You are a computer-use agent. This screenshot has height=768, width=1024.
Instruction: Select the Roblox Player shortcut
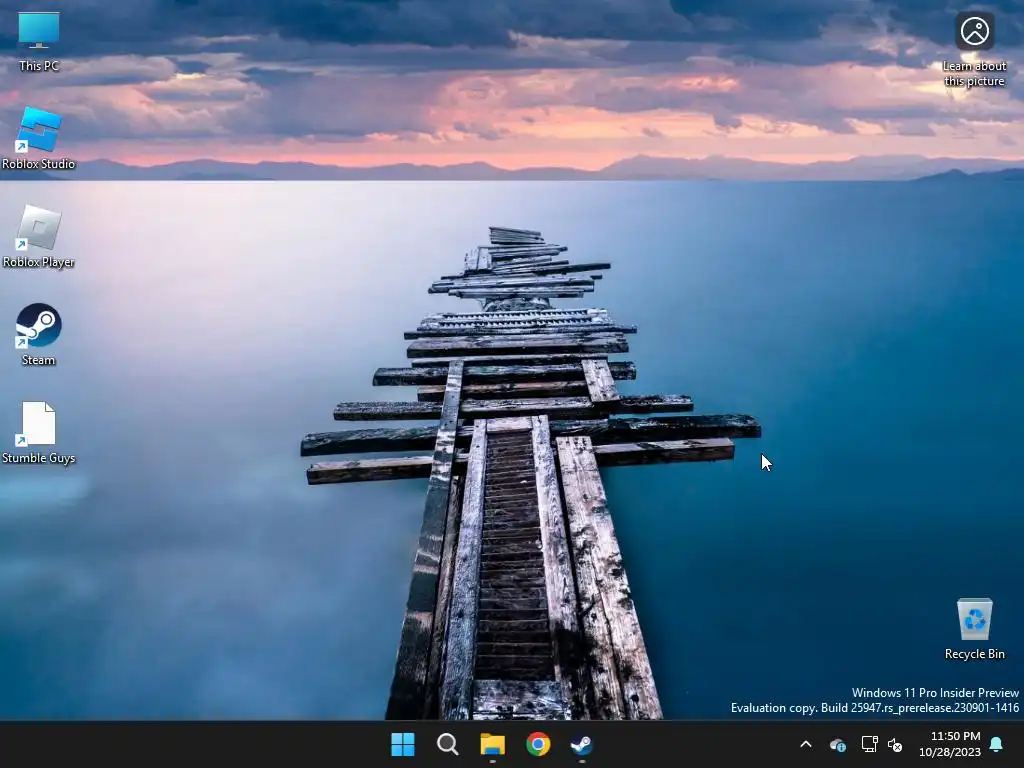39,237
